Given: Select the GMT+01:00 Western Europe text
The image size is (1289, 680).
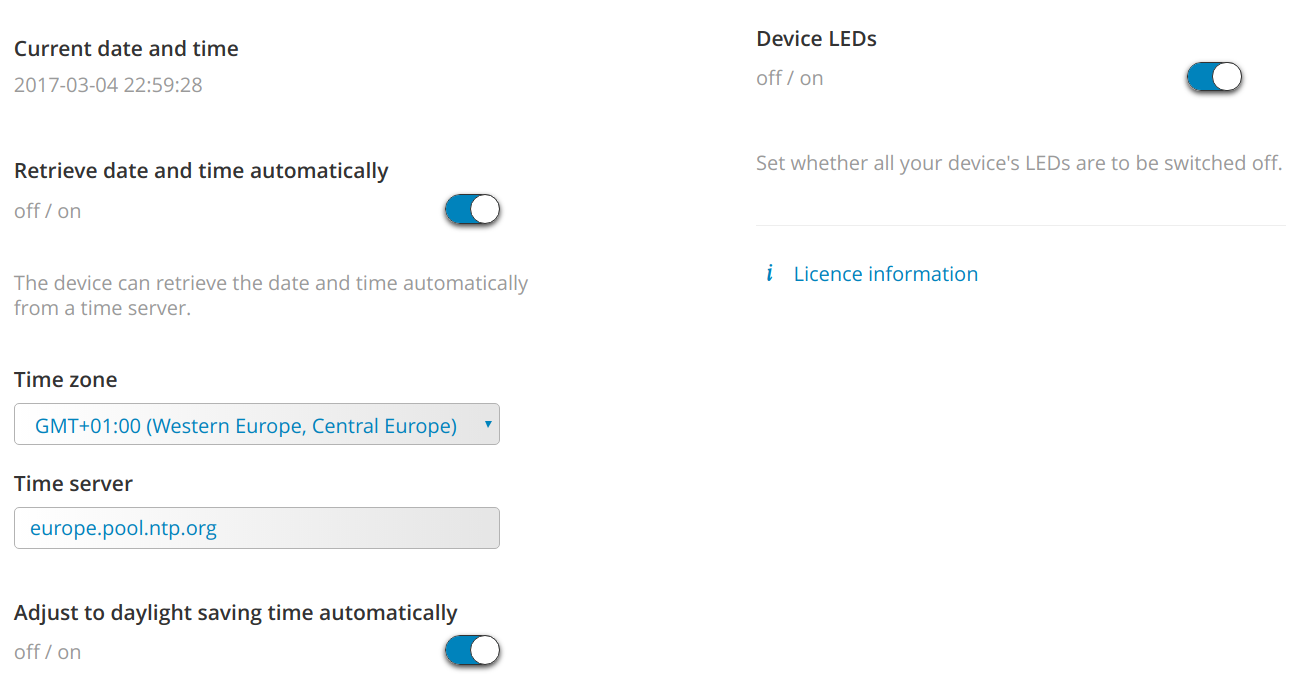Looking at the screenshot, I should click(246, 426).
